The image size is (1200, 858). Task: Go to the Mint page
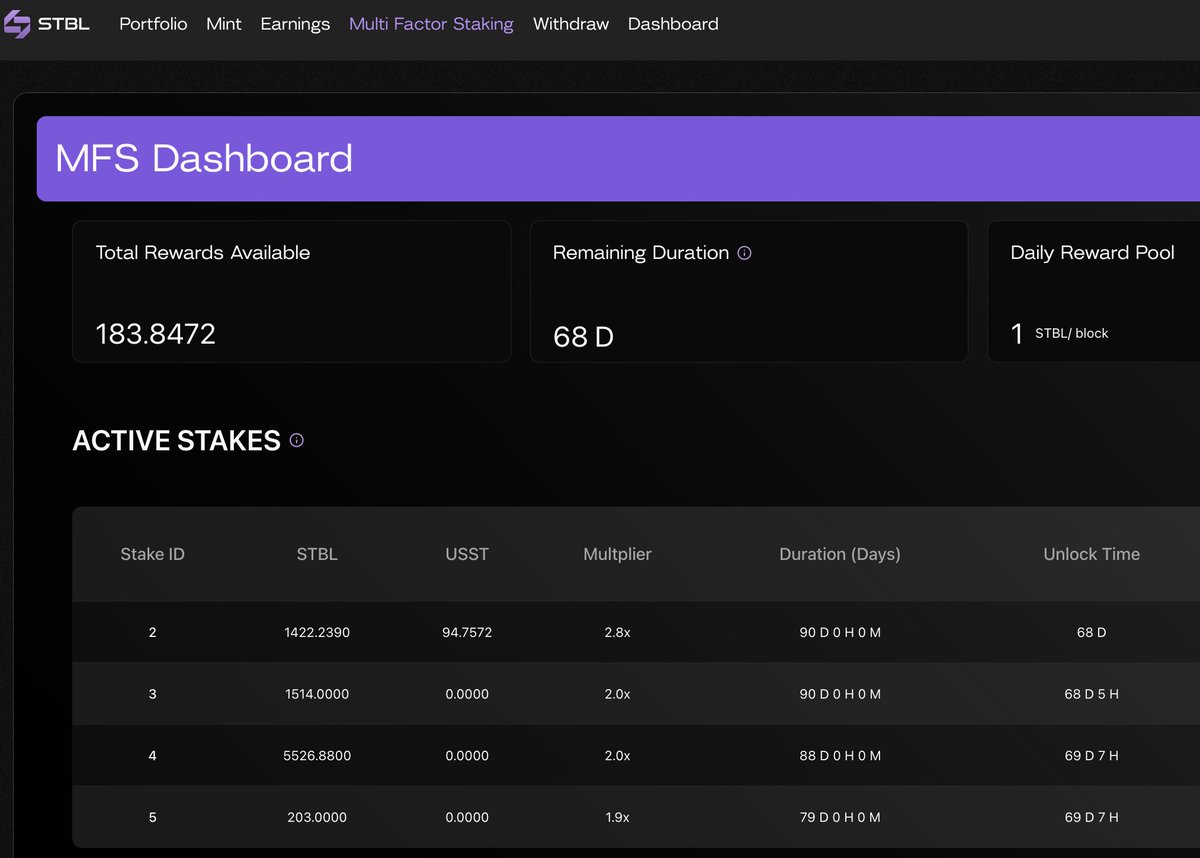tap(224, 24)
